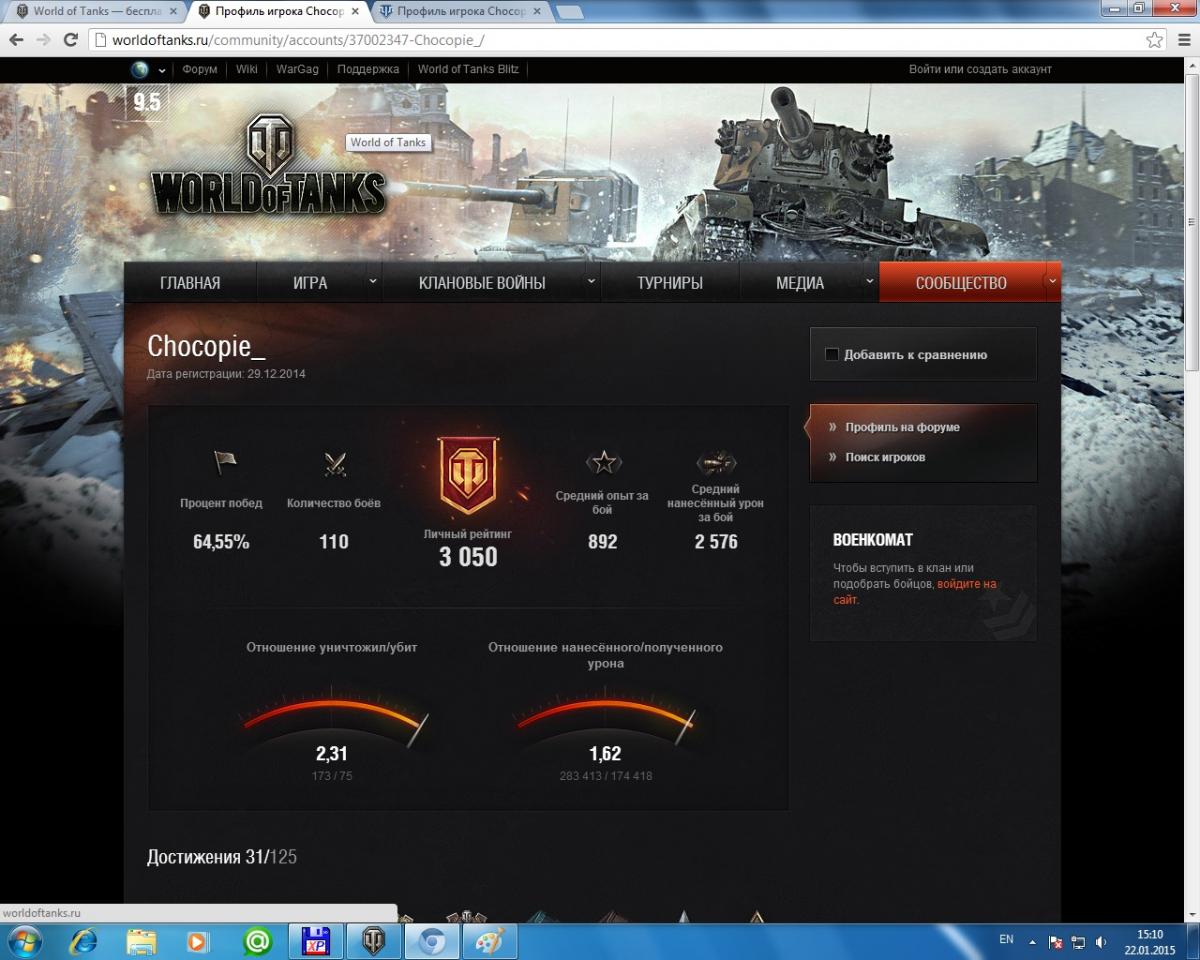Open the СООБЩЕСТВО menu item
Image resolution: width=1200 pixels, height=960 pixels.
961,283
